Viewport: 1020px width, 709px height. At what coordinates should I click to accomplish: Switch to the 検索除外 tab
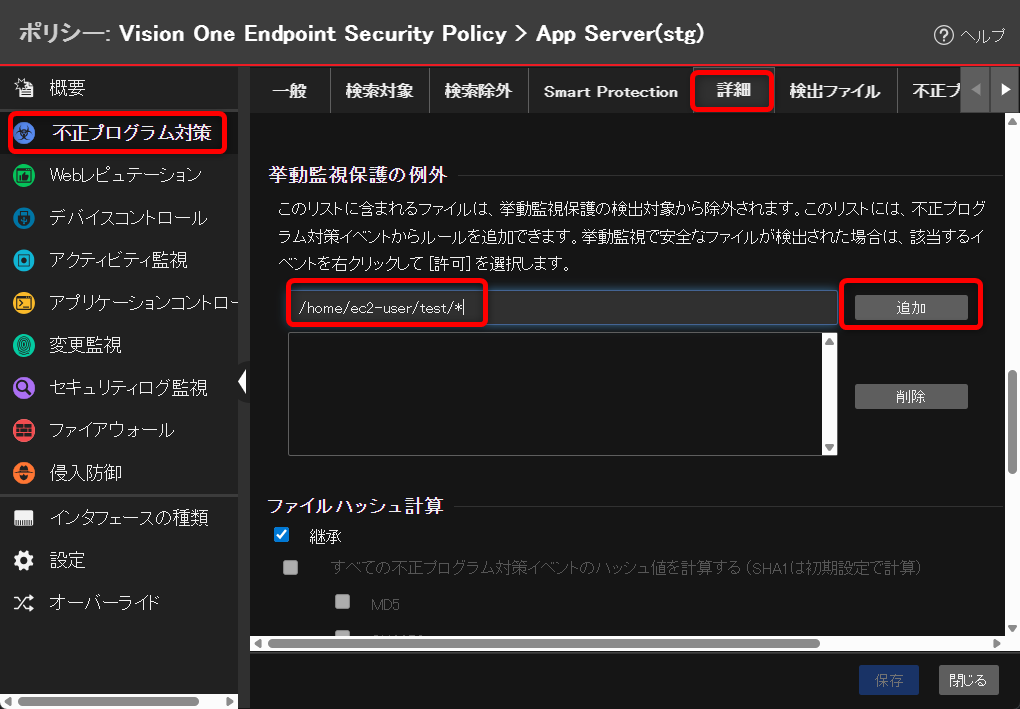(x=479, y=90)
